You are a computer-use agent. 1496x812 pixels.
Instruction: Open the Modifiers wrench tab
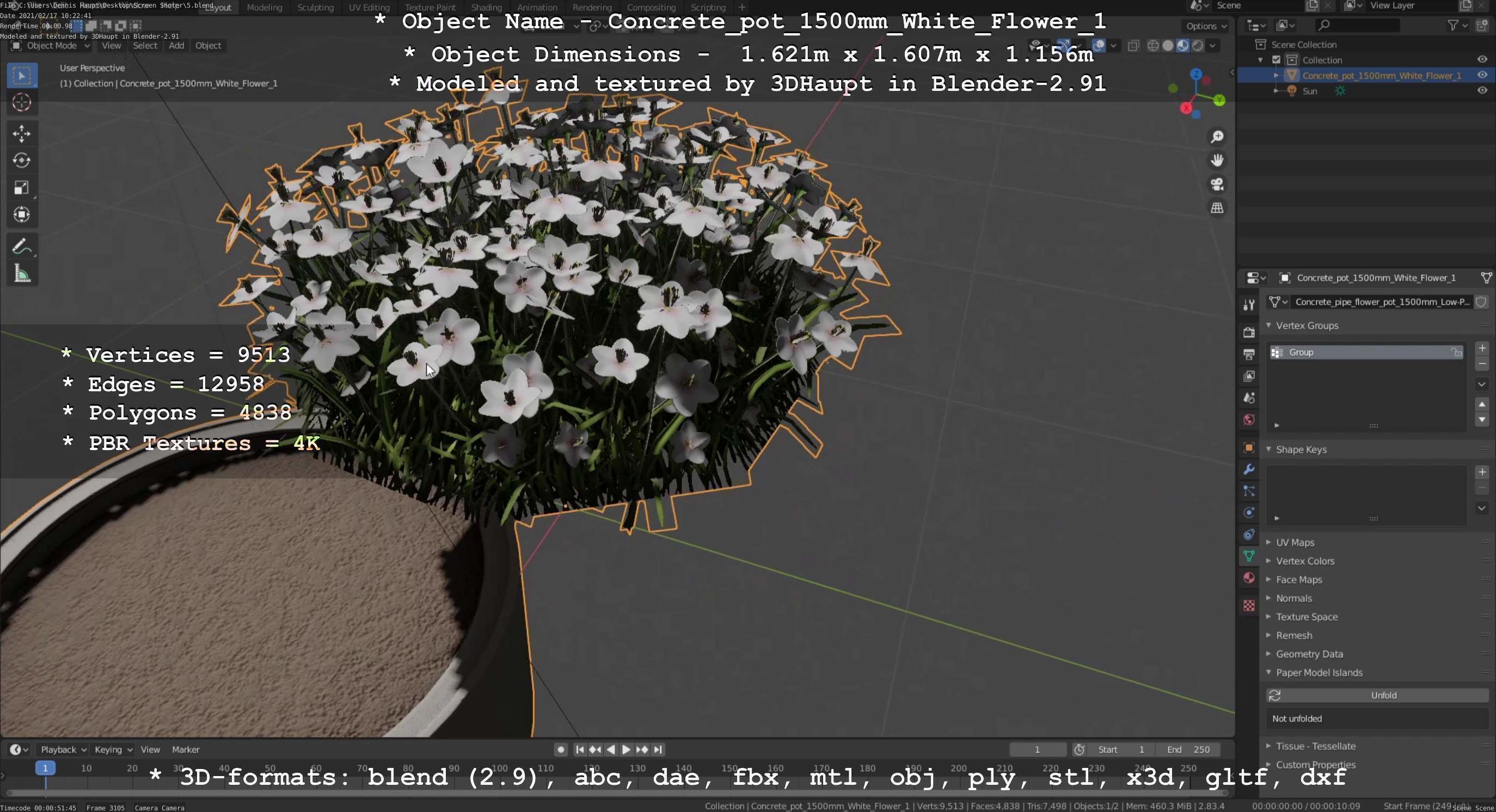tap(1249, 469)
